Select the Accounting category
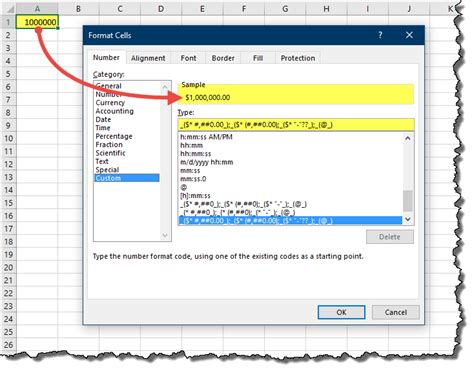 click(114, 111)
